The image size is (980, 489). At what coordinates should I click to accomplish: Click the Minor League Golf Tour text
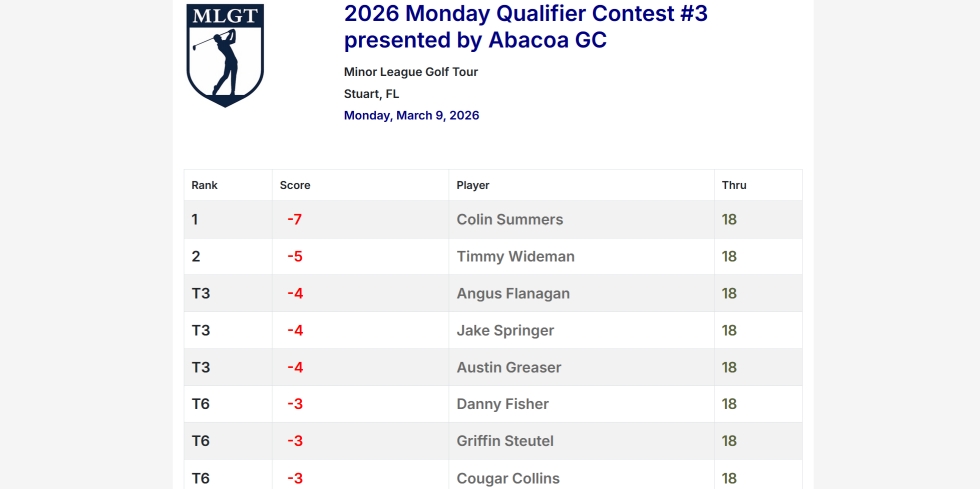pyautogui.click(x=411, y=72)
